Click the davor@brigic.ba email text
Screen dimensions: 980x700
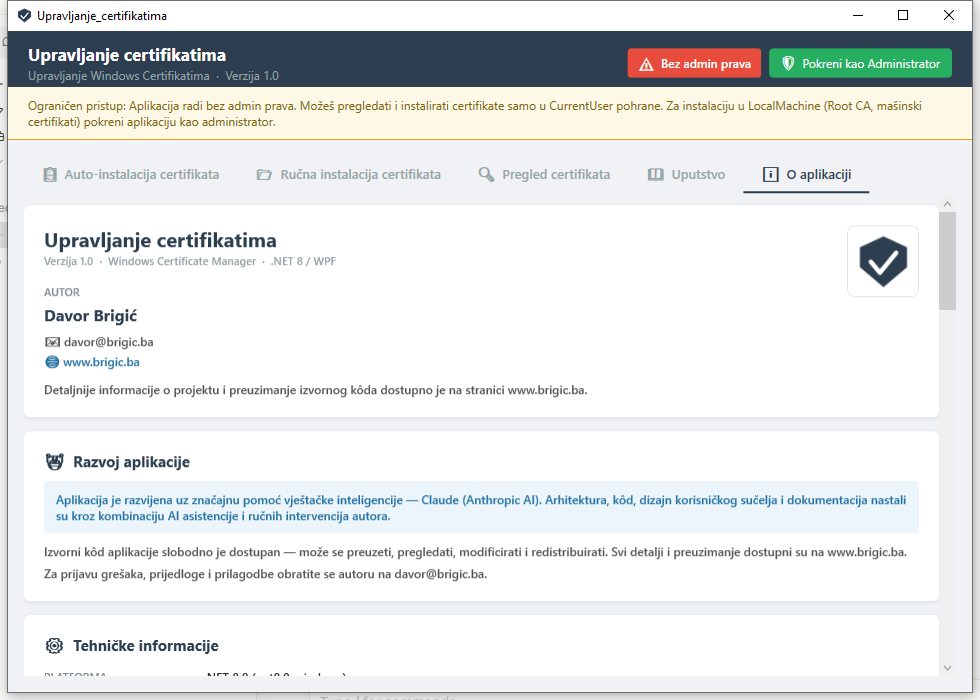(109, 342)
